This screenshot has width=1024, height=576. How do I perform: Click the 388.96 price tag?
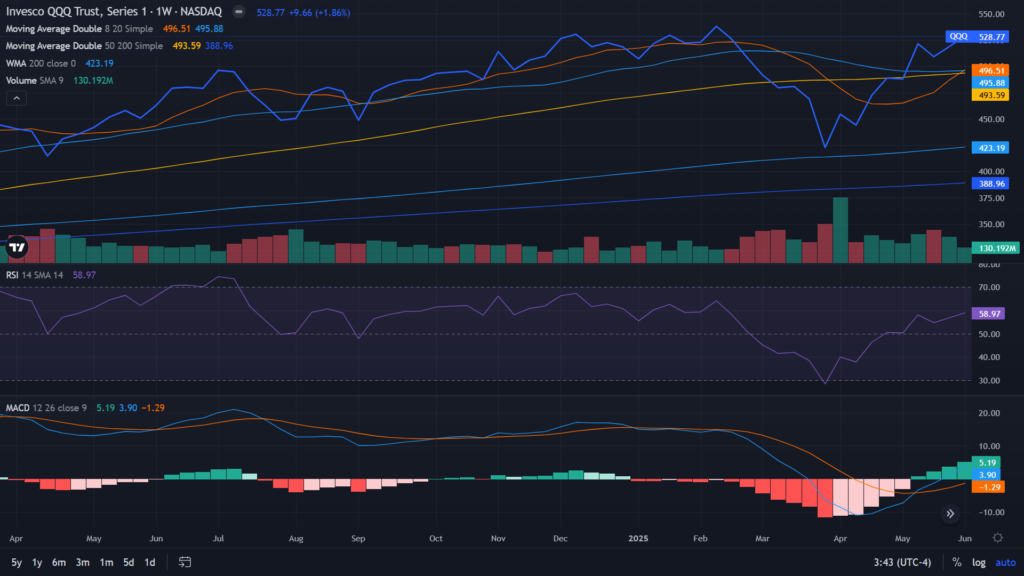(x=991, y=184)
